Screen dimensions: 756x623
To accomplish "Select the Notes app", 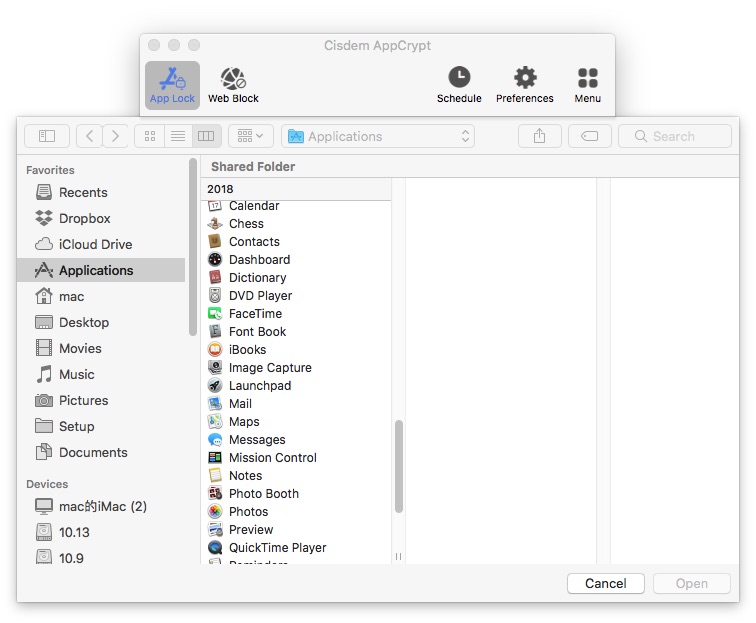I will (296, 476).
